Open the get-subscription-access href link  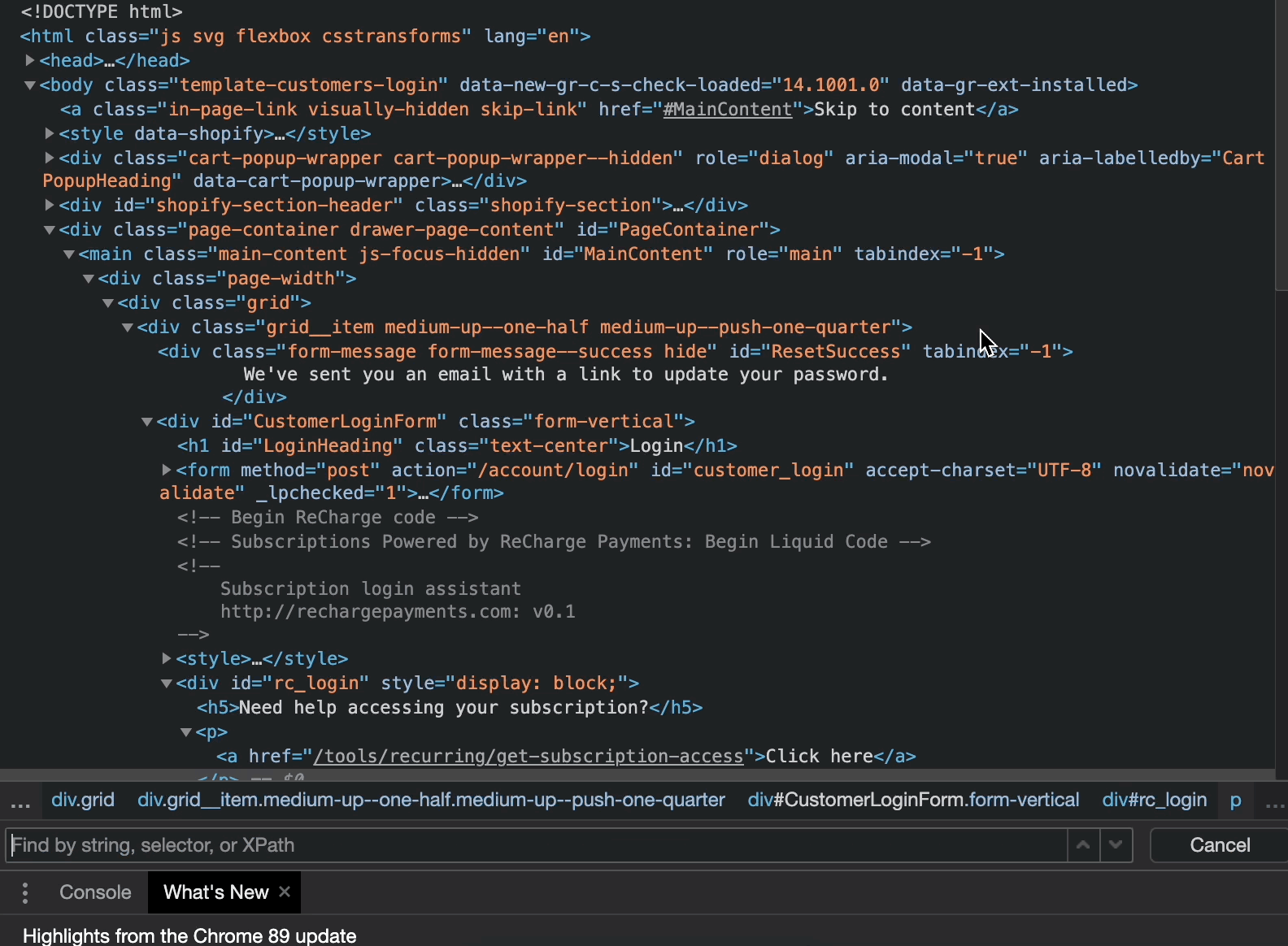click(529, 756)
